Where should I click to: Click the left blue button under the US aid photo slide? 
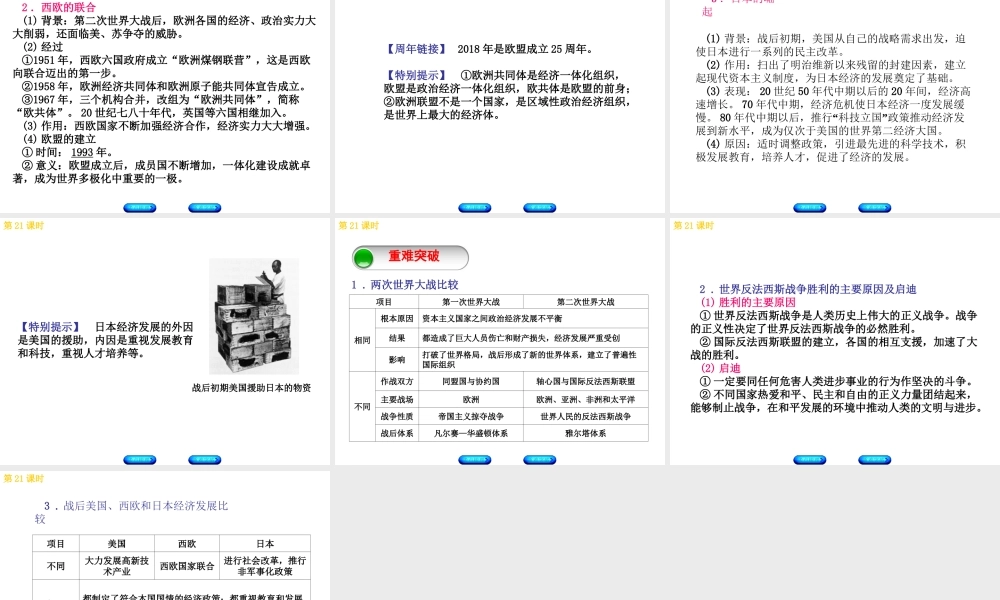(140, 460)
